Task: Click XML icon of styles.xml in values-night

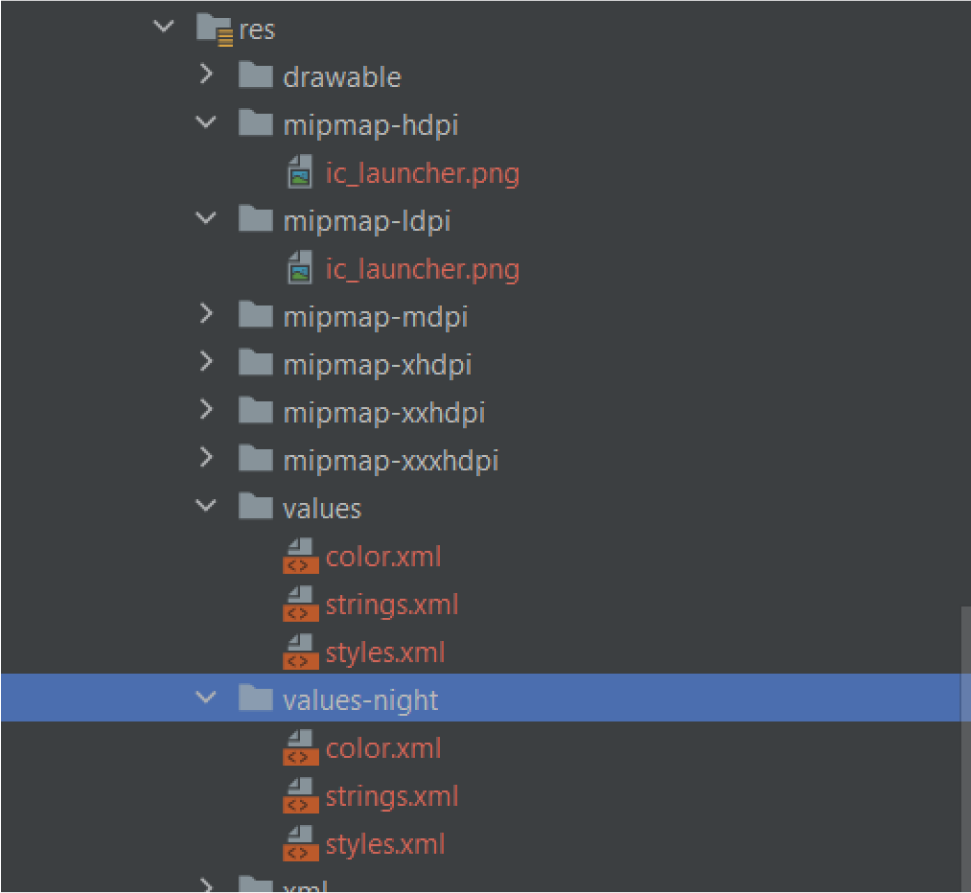Action: click(x=301, y=843)
